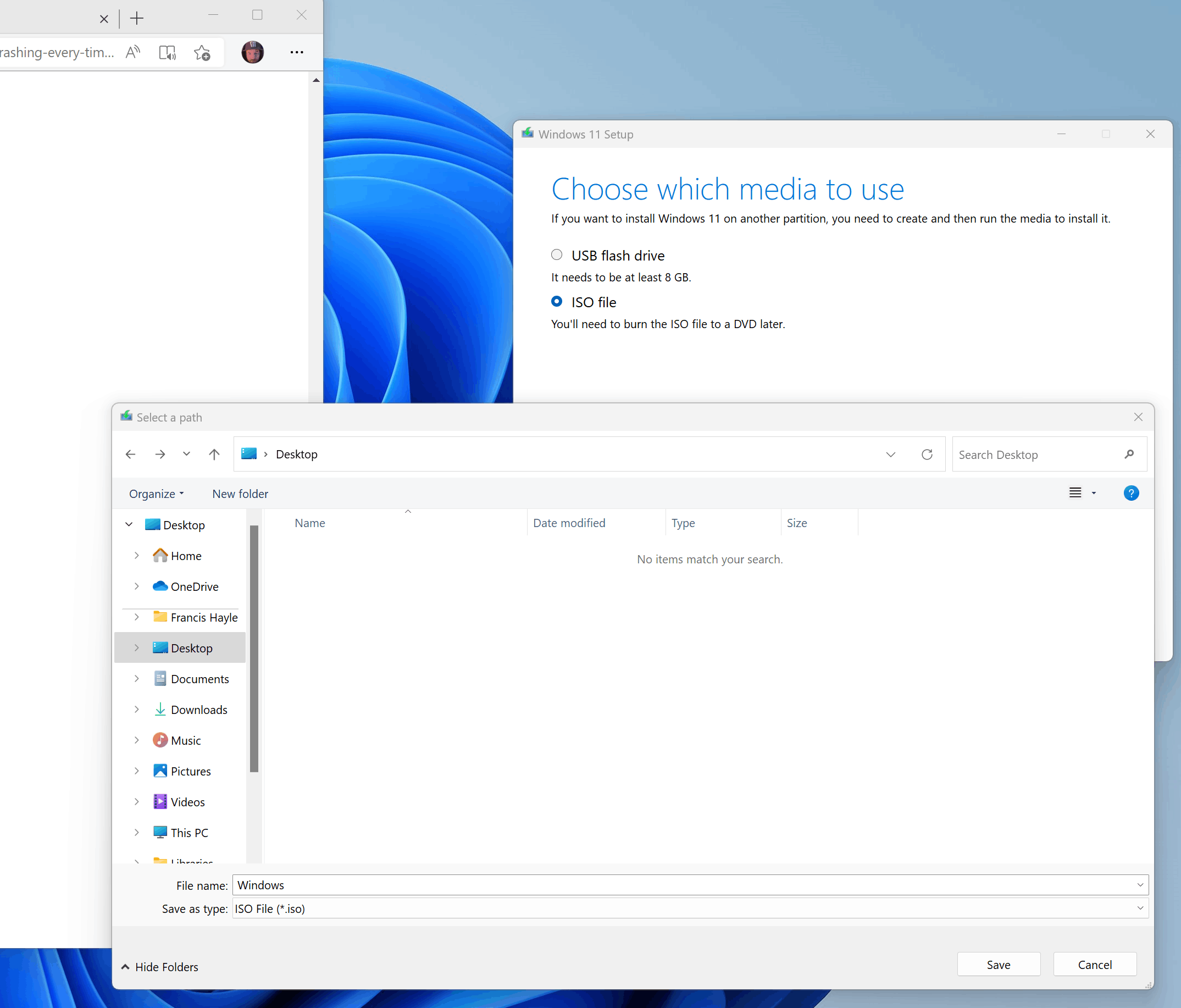Expand the Documents tree node

137,678
